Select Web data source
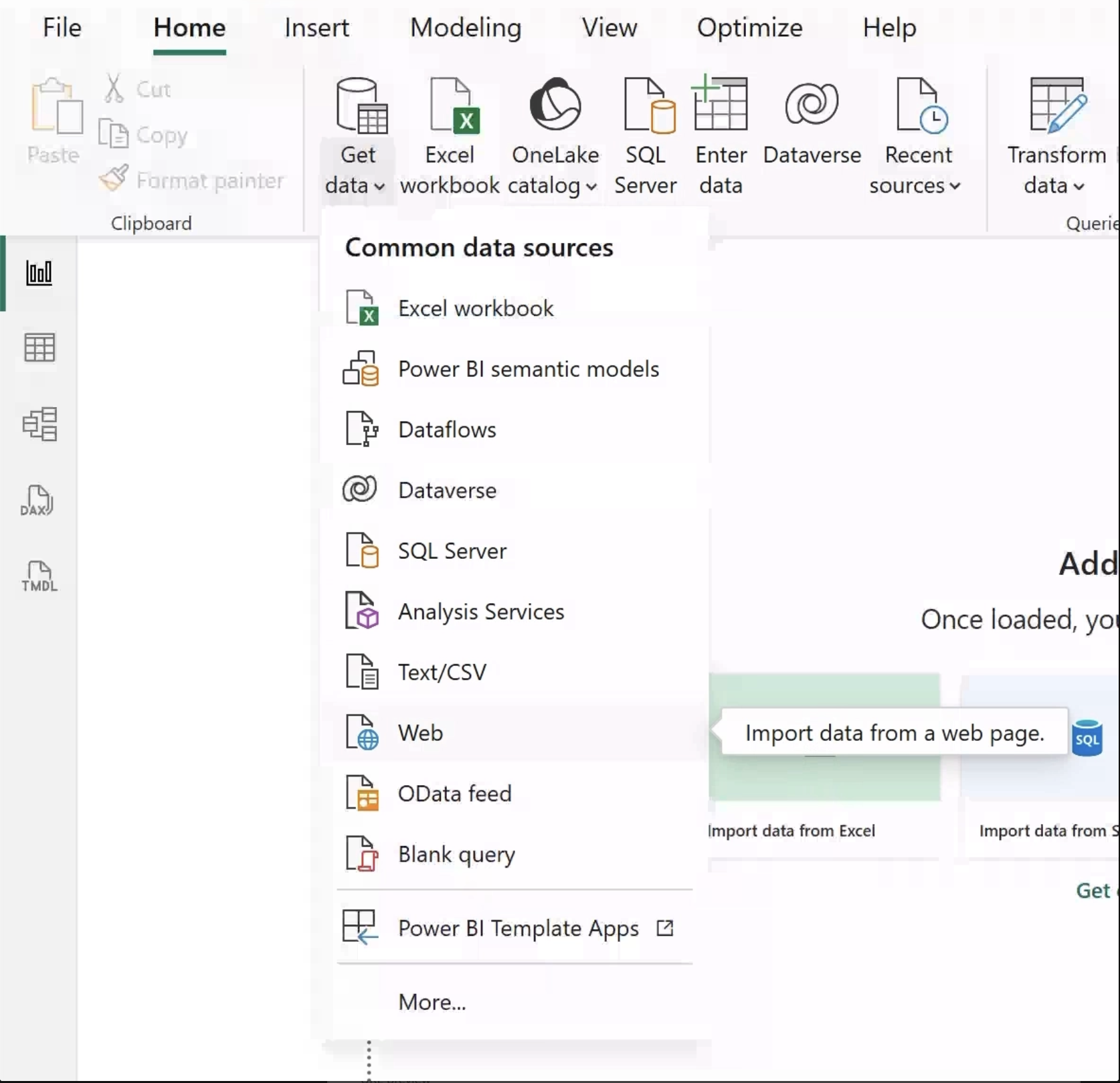The width and height of the screenshot is (1120, 1083). (515, 733)
